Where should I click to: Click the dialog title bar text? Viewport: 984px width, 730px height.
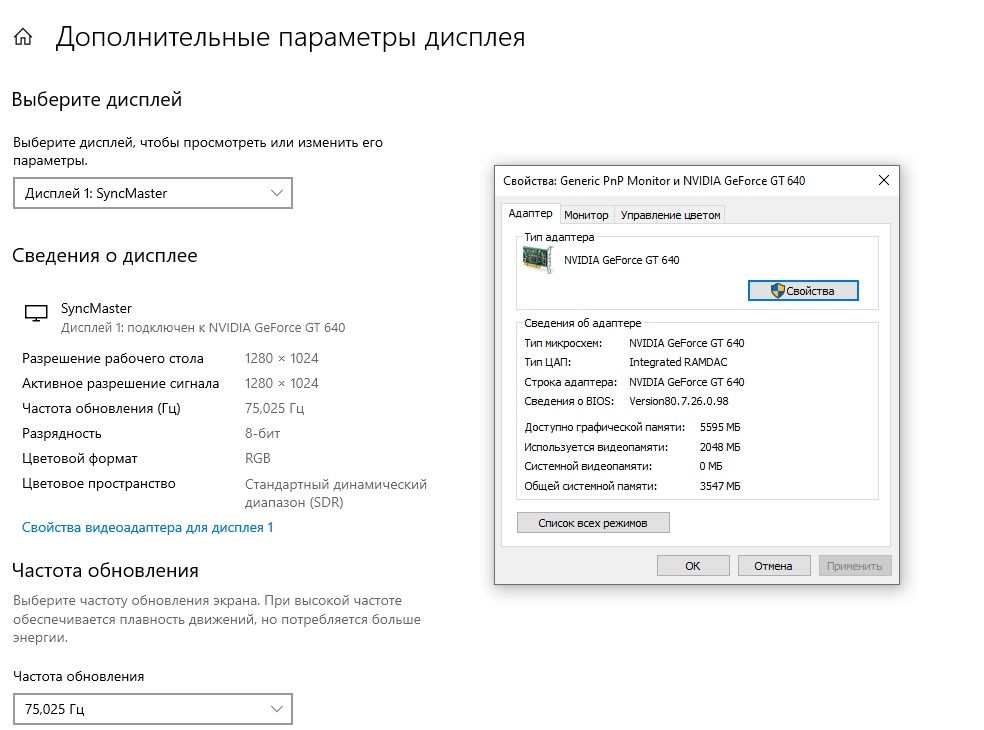(654, 181)
